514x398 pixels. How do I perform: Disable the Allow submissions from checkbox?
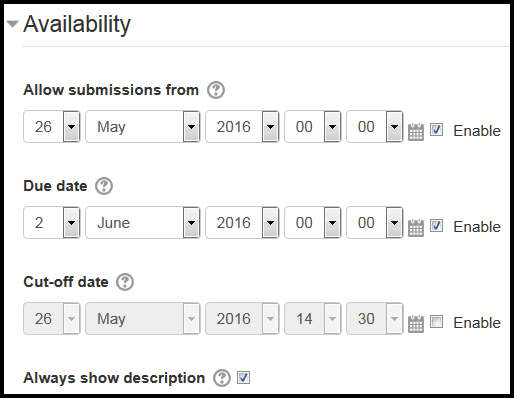point(437,129)
